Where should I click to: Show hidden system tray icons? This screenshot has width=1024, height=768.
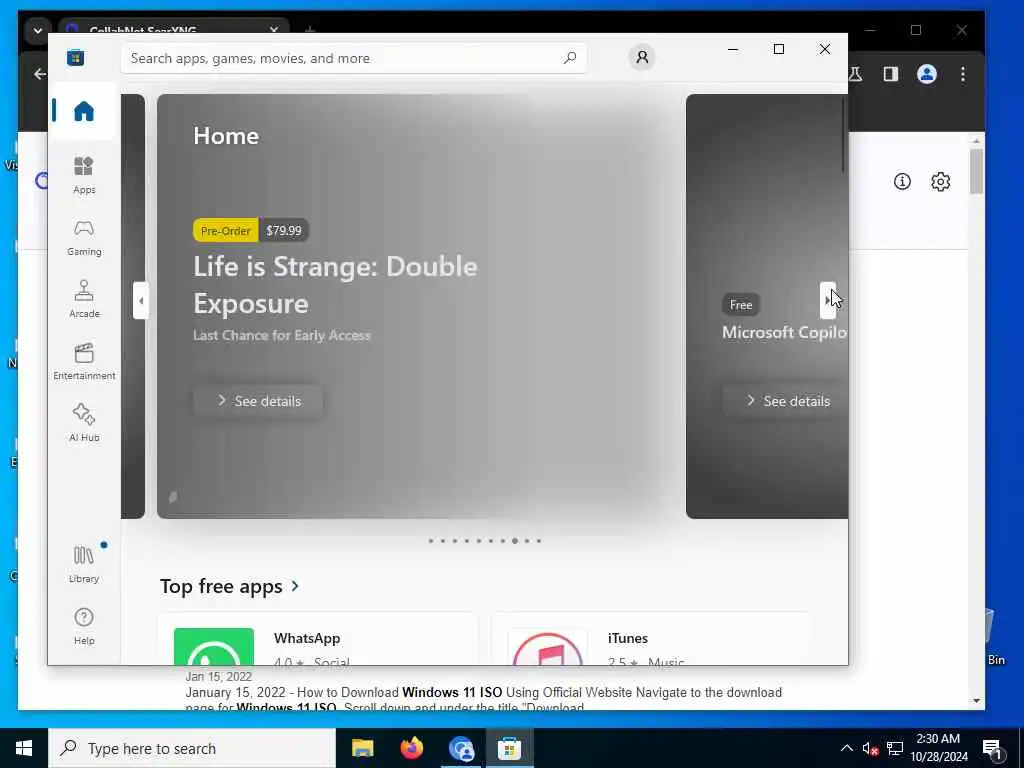pos(846,748)
